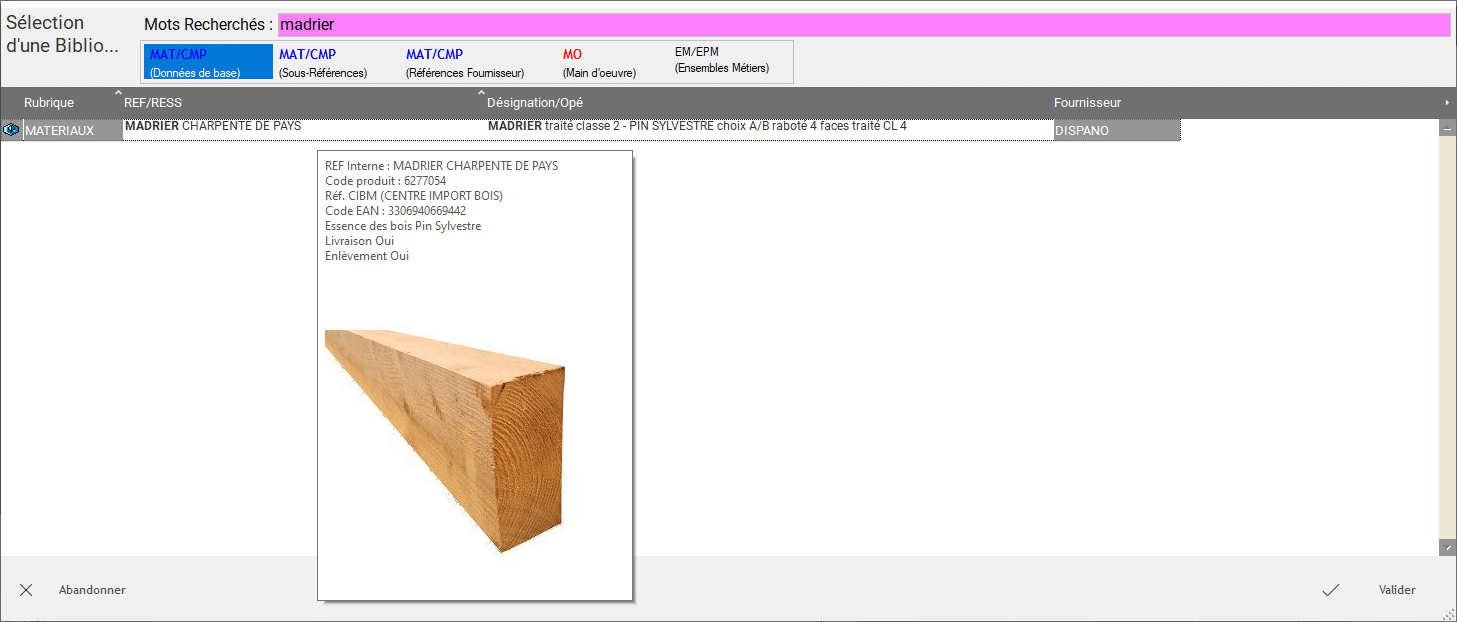Click the sort caret above Désignation/Opé
The image size is (1457, 622).
481,93
